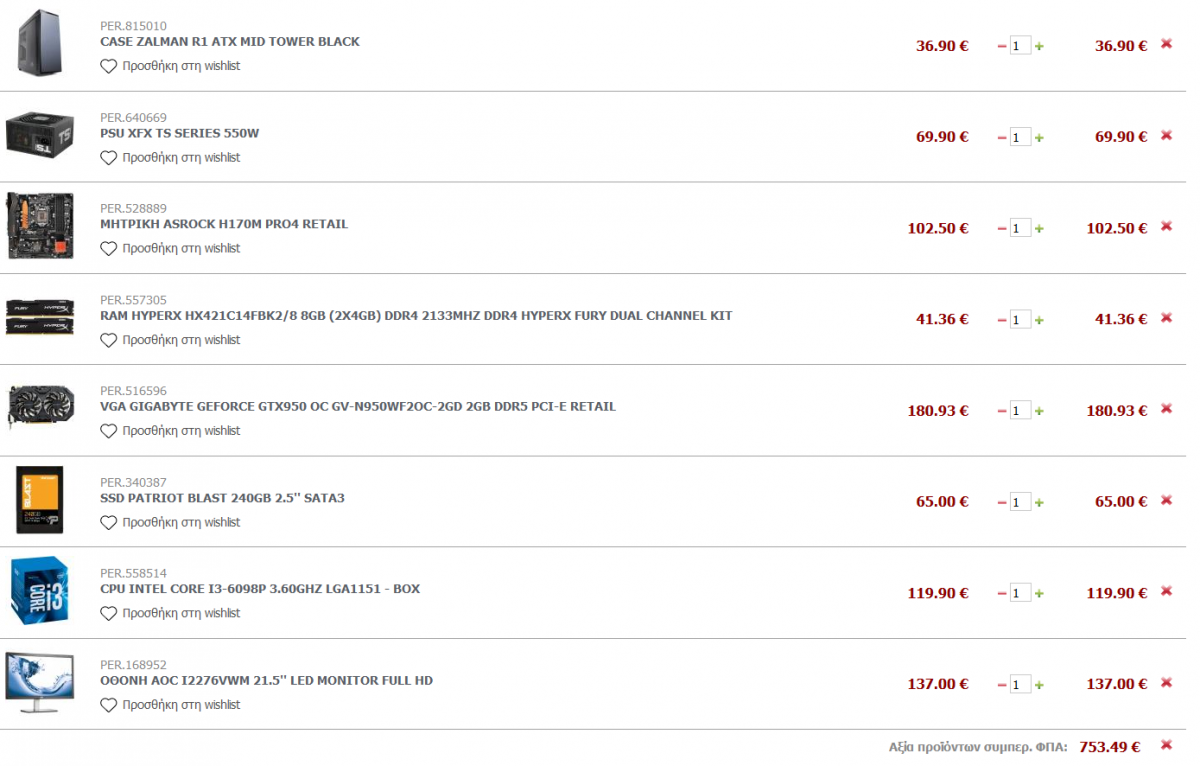Open the AOC I2276VWM monitor thumbnail
1200x766 pixels.
(40, 683)
